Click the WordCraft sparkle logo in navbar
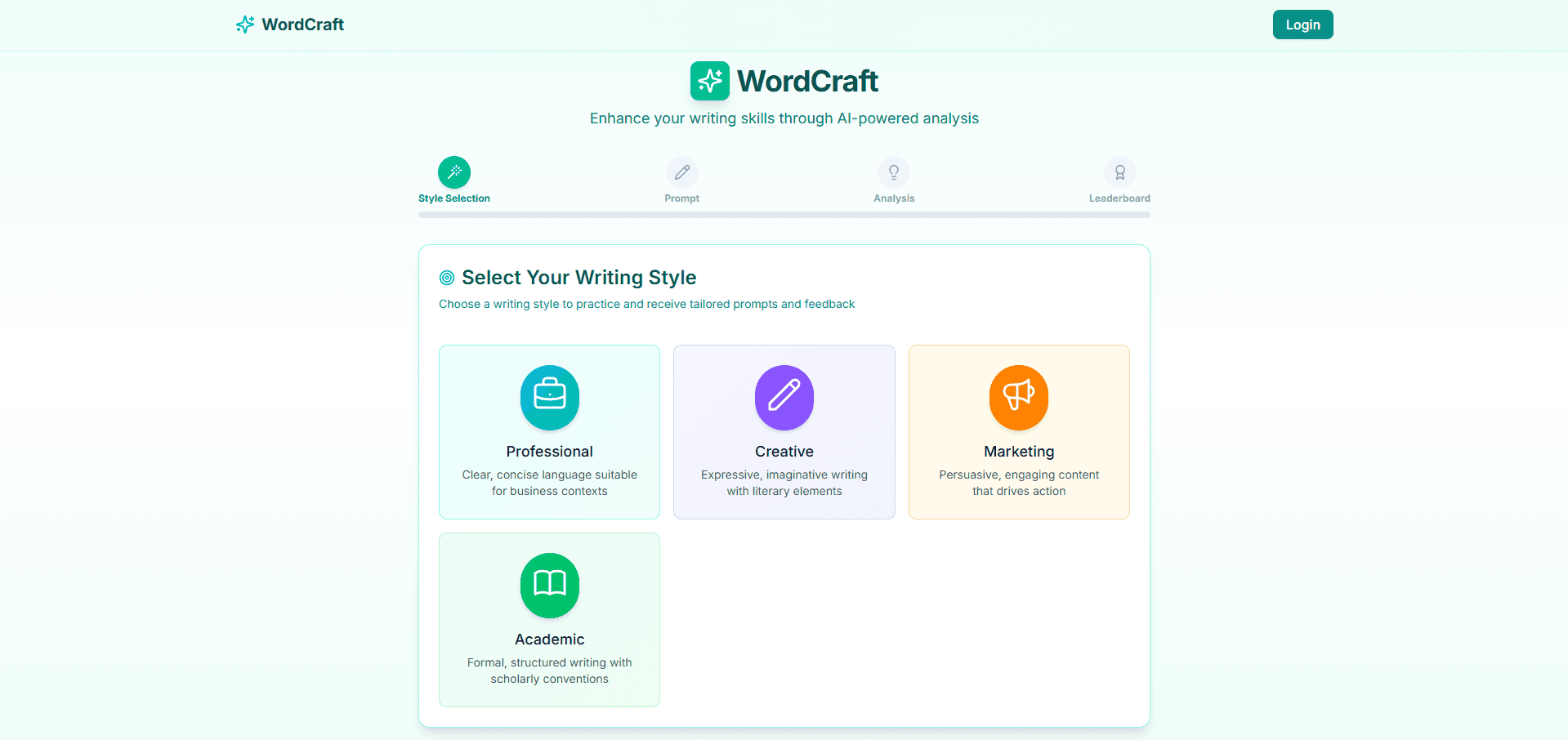 [245, 25]
